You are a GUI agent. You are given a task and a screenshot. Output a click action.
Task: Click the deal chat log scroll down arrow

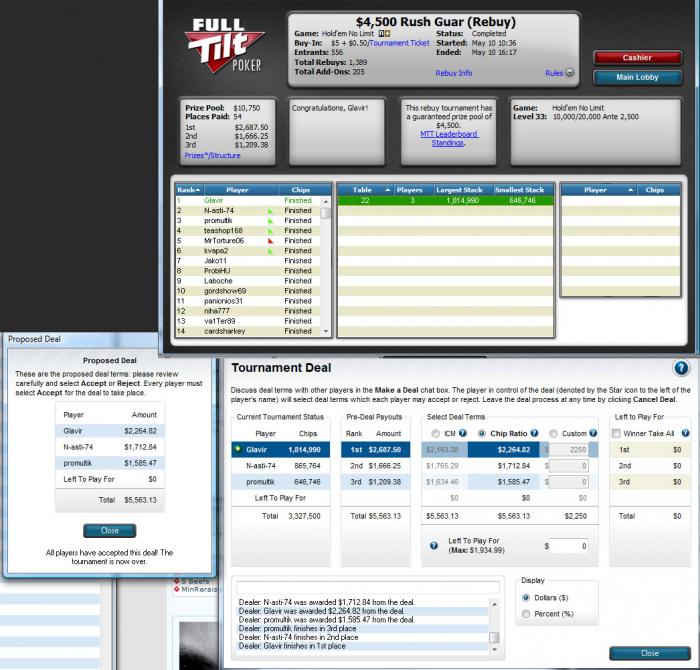494,649
